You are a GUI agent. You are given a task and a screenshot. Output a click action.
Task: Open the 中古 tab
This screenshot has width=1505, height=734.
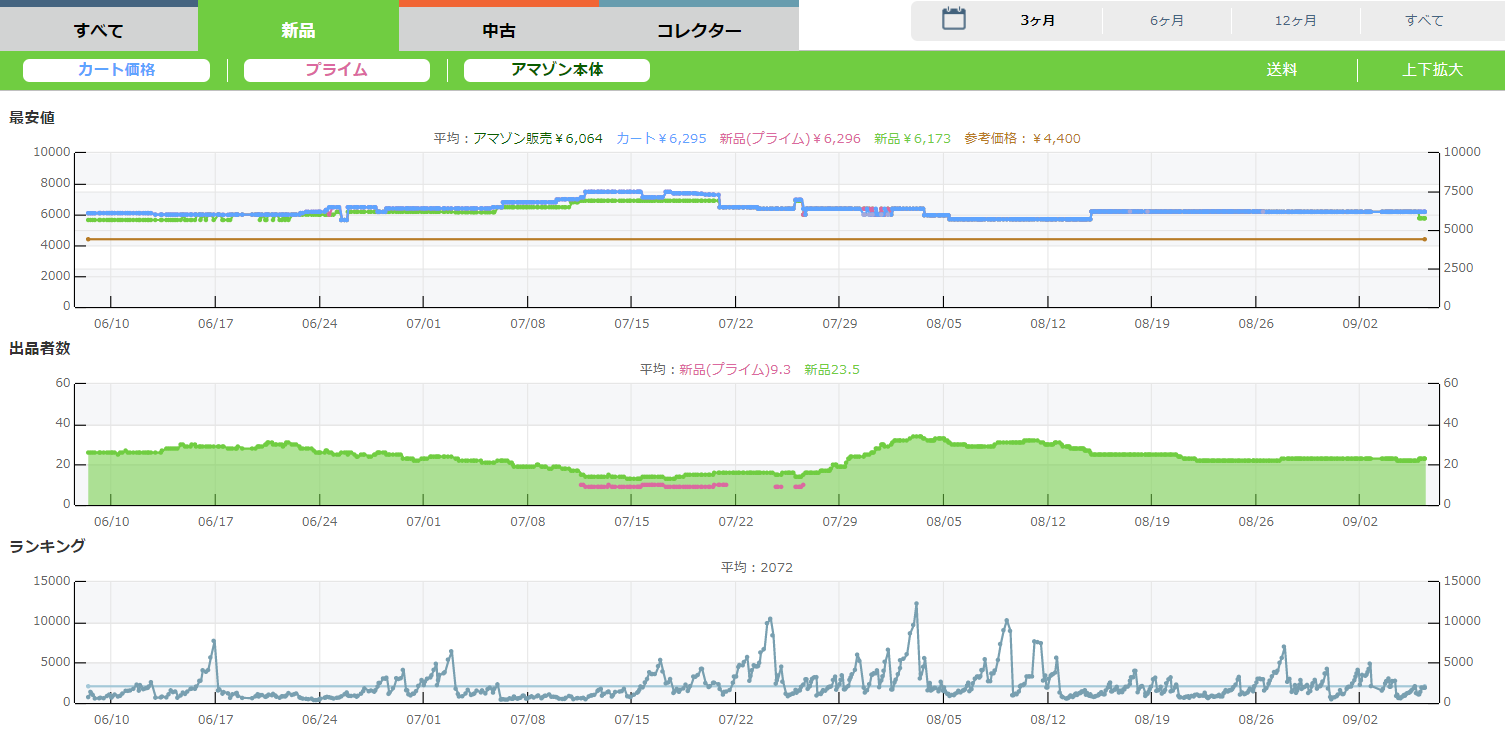[x=499, y=30]
